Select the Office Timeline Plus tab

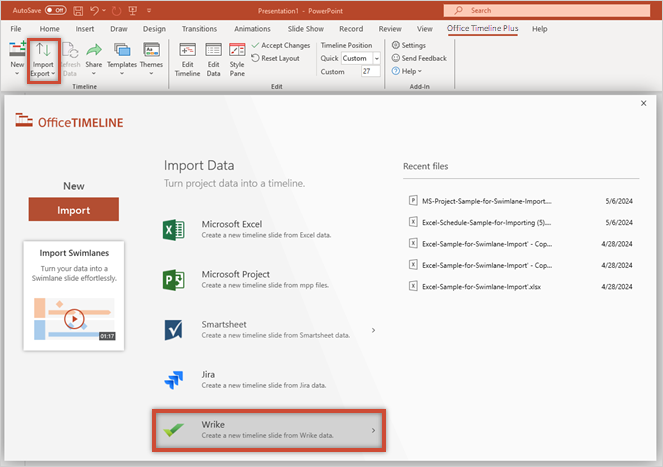pyautogui.click(x=482, y=28)
